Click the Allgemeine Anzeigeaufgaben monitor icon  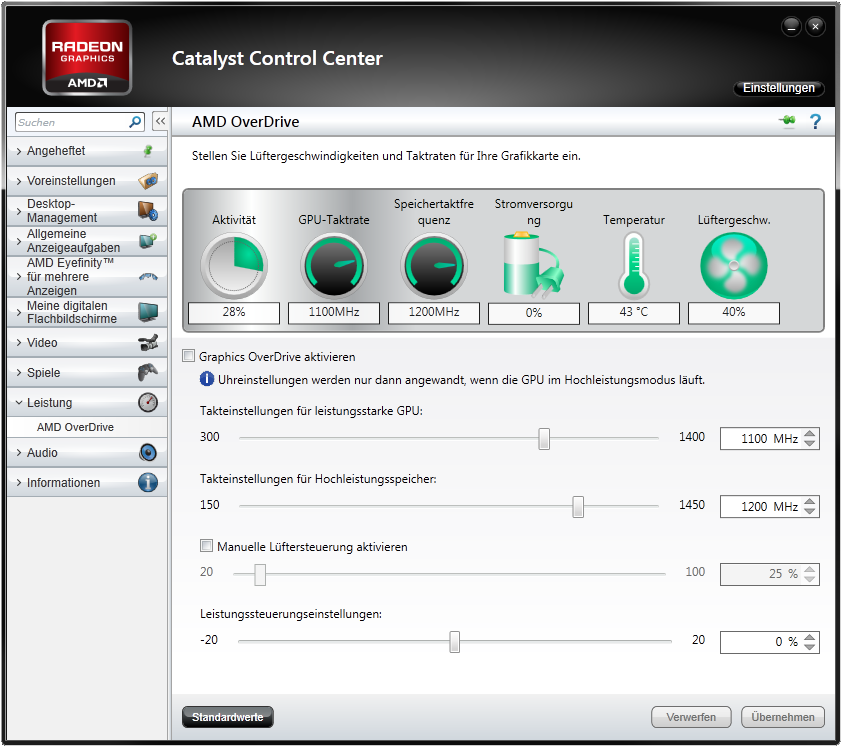click(x=148, y=241)
